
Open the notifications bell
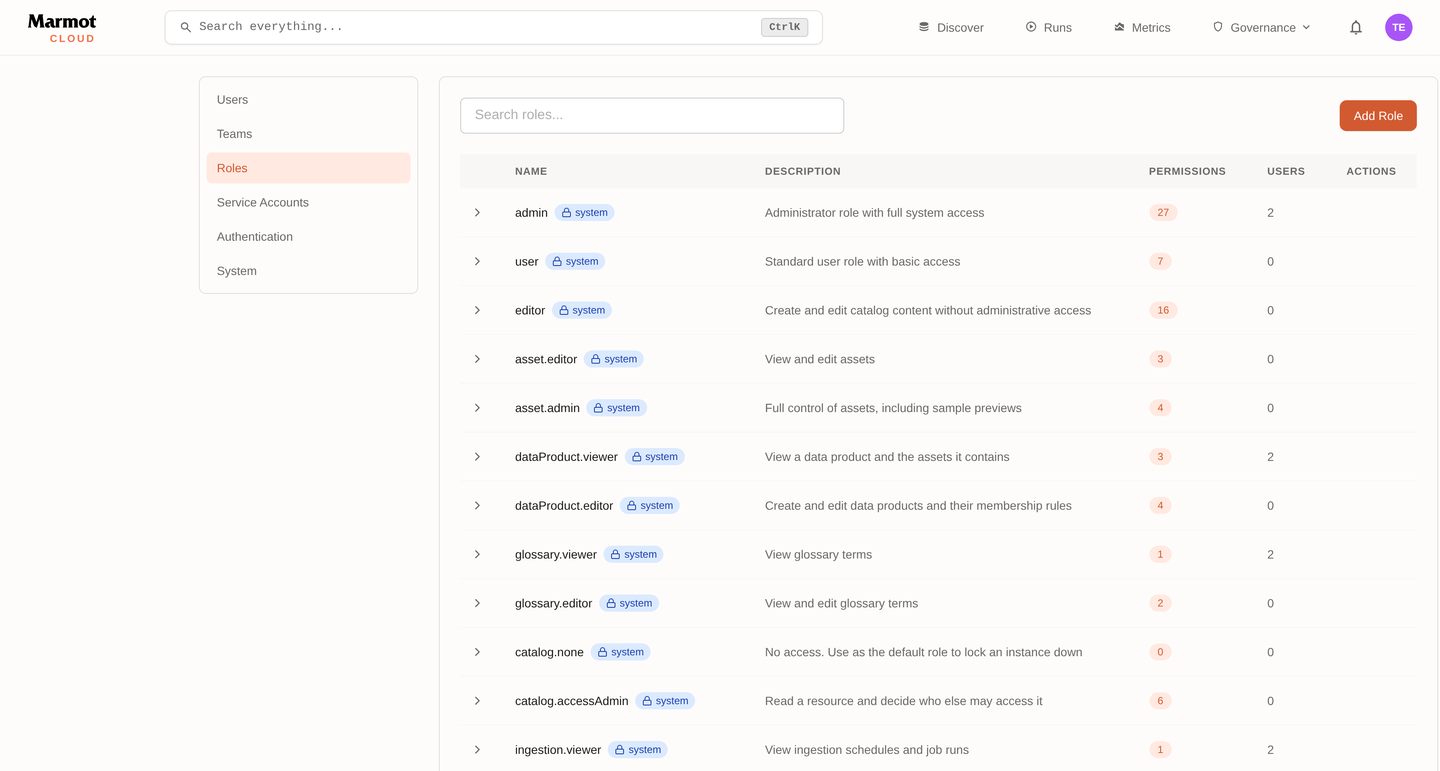[1356, 28]
